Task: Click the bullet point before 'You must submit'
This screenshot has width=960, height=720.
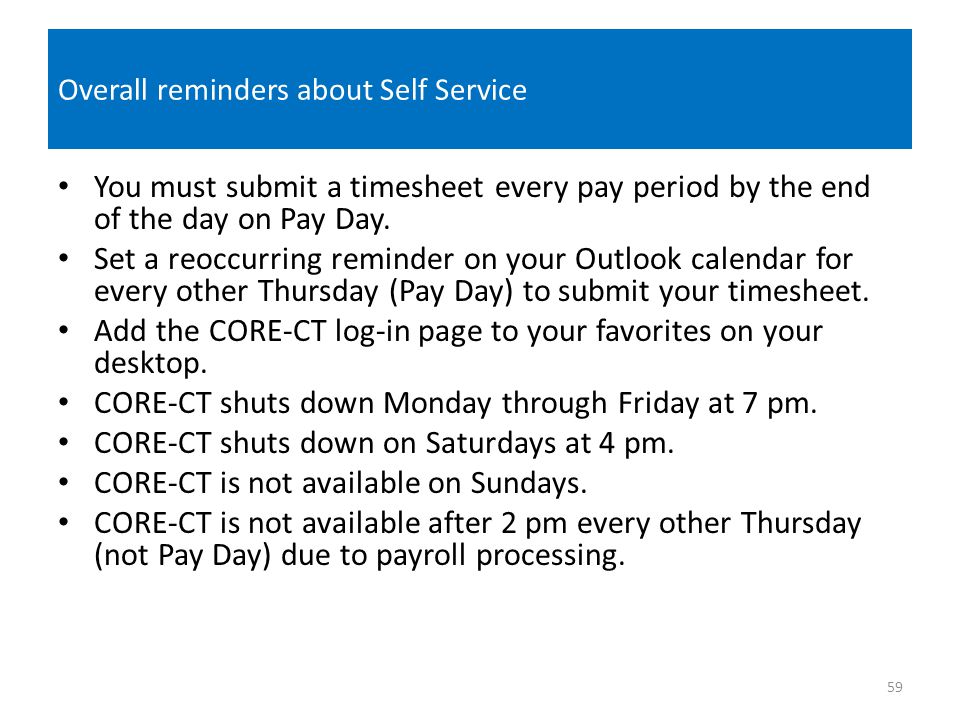Action: point(64,186)
